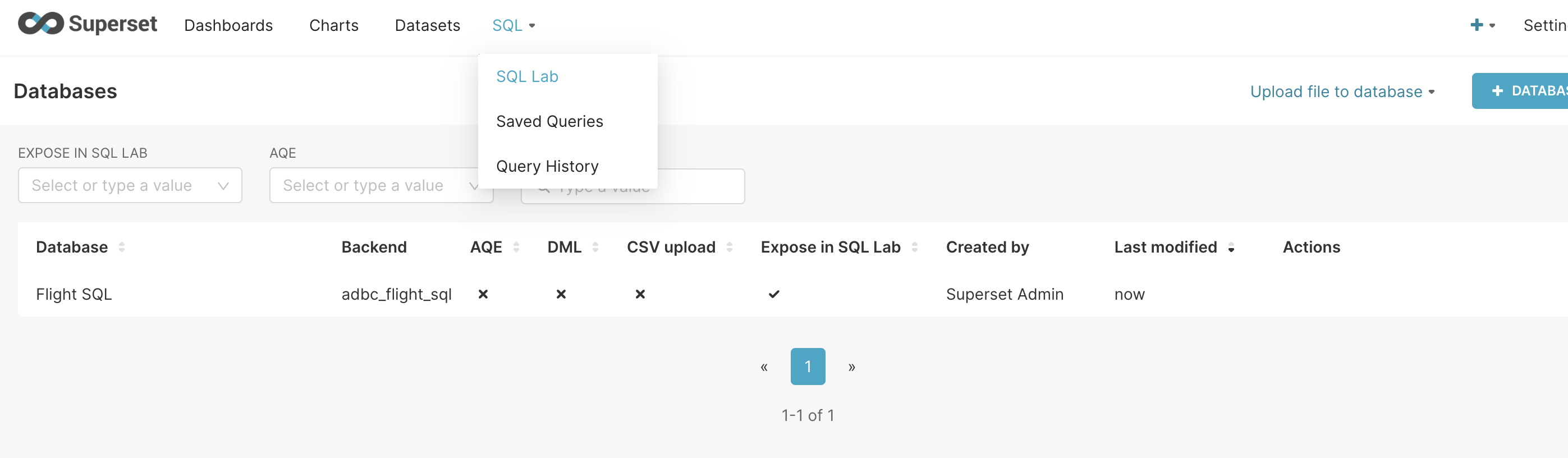Open the Expose in SQL Lab filter dropdown

(x=130, y=186)
